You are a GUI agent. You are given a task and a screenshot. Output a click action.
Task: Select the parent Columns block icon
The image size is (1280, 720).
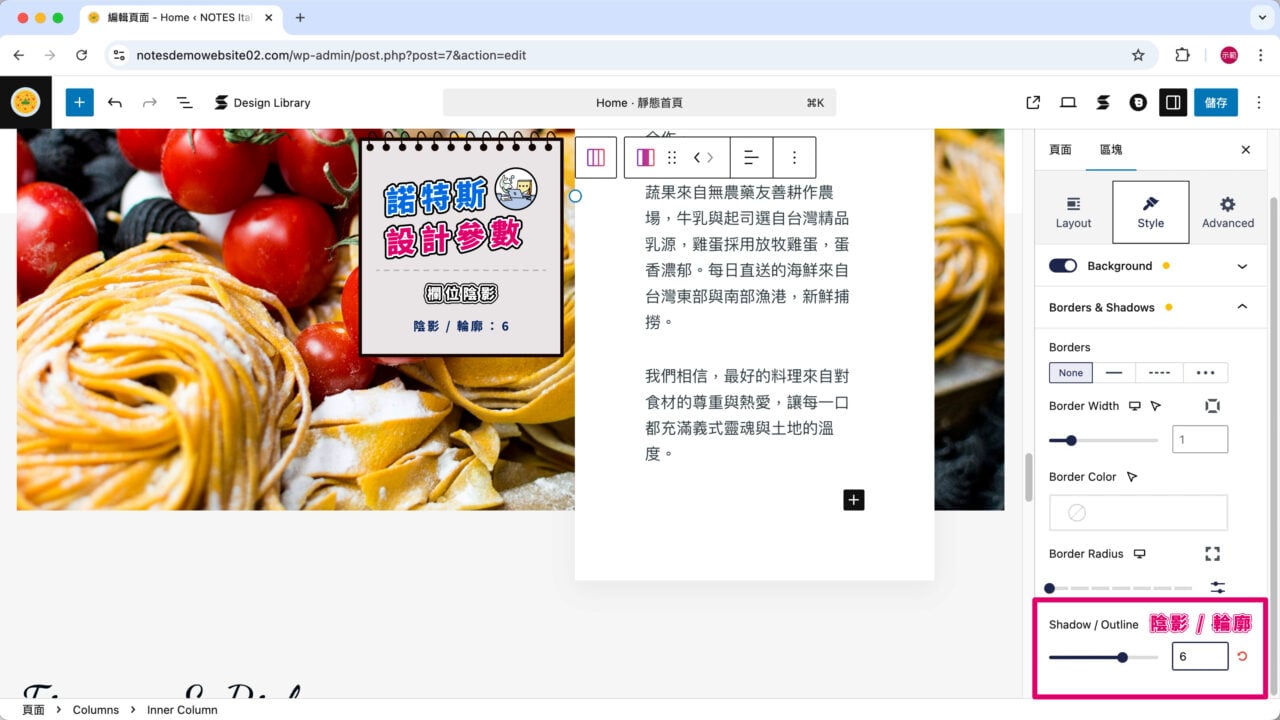(595, 157)
